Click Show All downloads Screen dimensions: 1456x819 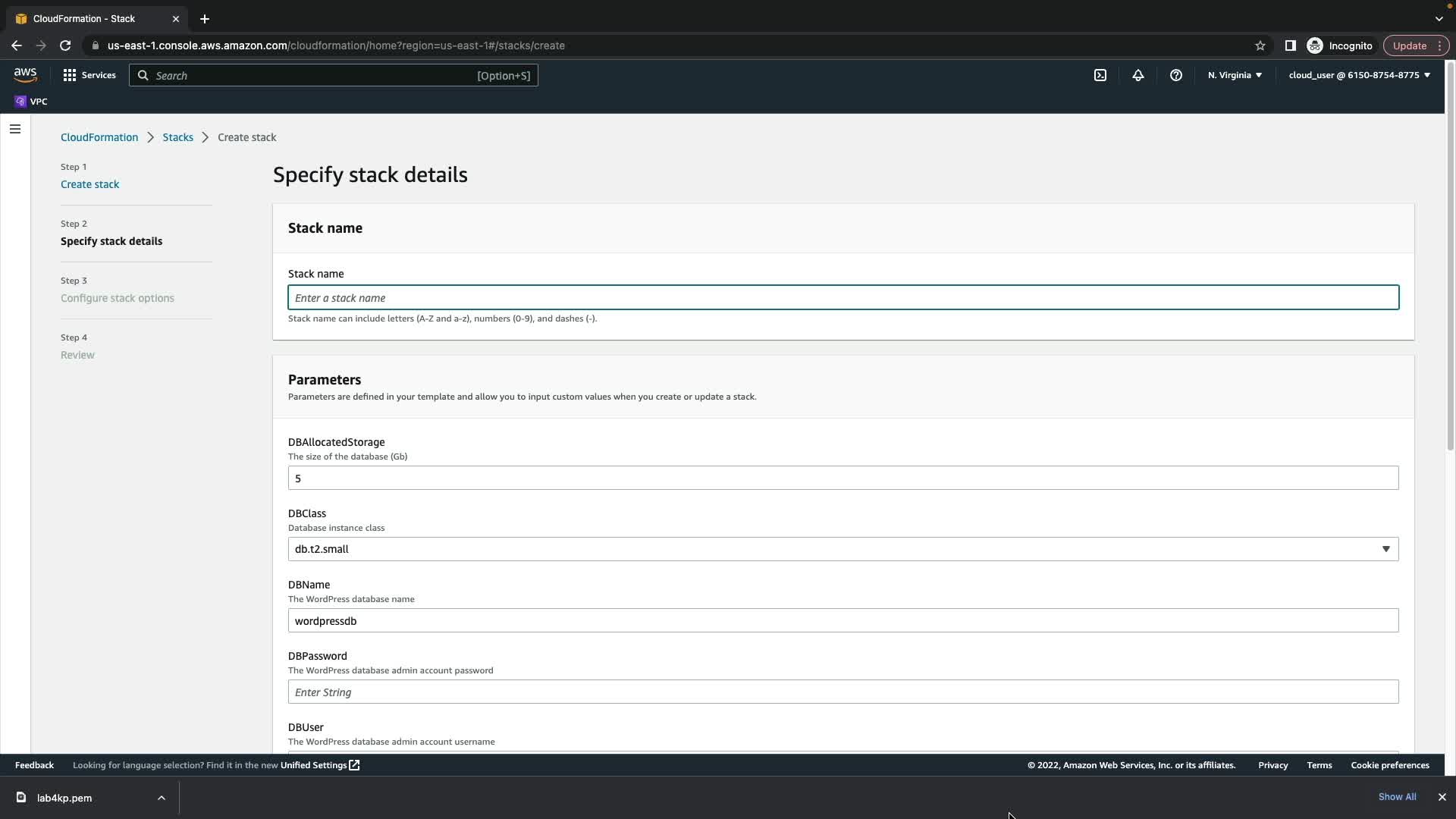pos(1396,797)
